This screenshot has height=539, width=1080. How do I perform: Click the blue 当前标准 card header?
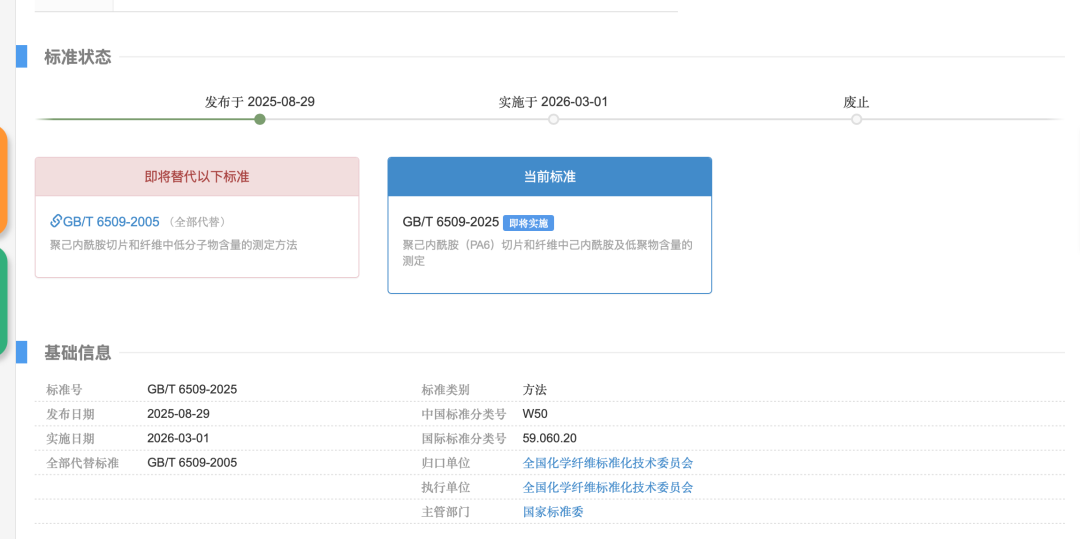coord(549,176)
